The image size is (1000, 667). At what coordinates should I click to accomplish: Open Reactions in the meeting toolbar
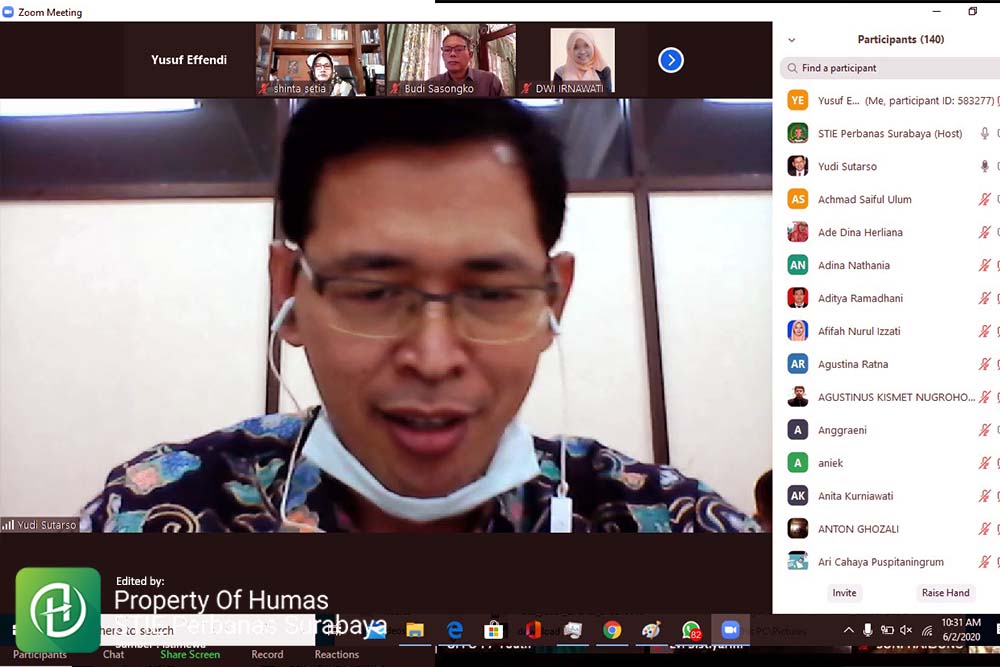pos(337,654)
